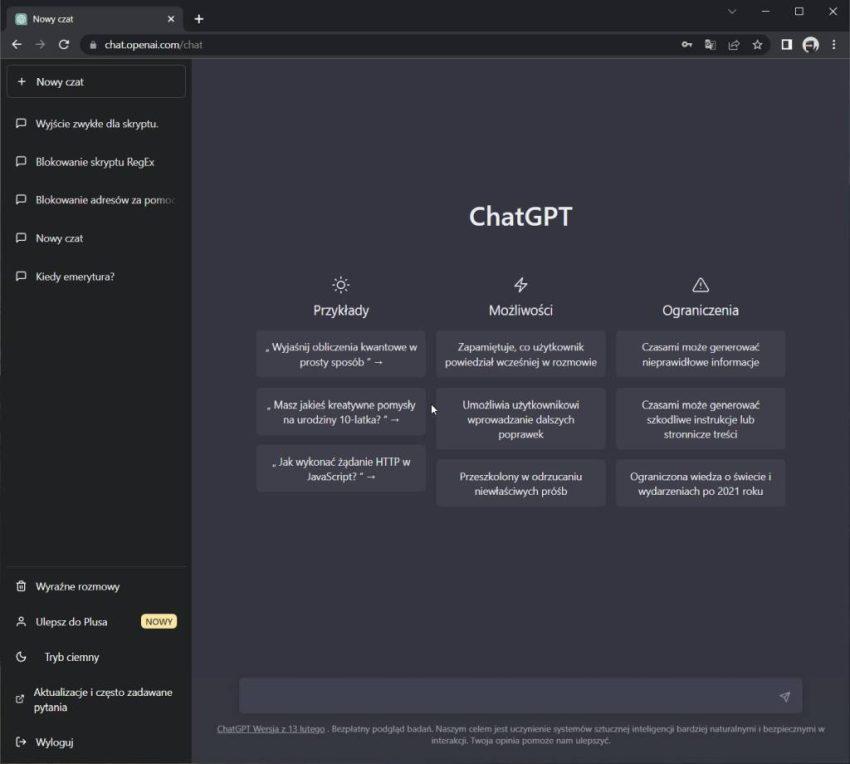
Task: Click the + Nowy czat sidebar button
Action: (95, 81)
